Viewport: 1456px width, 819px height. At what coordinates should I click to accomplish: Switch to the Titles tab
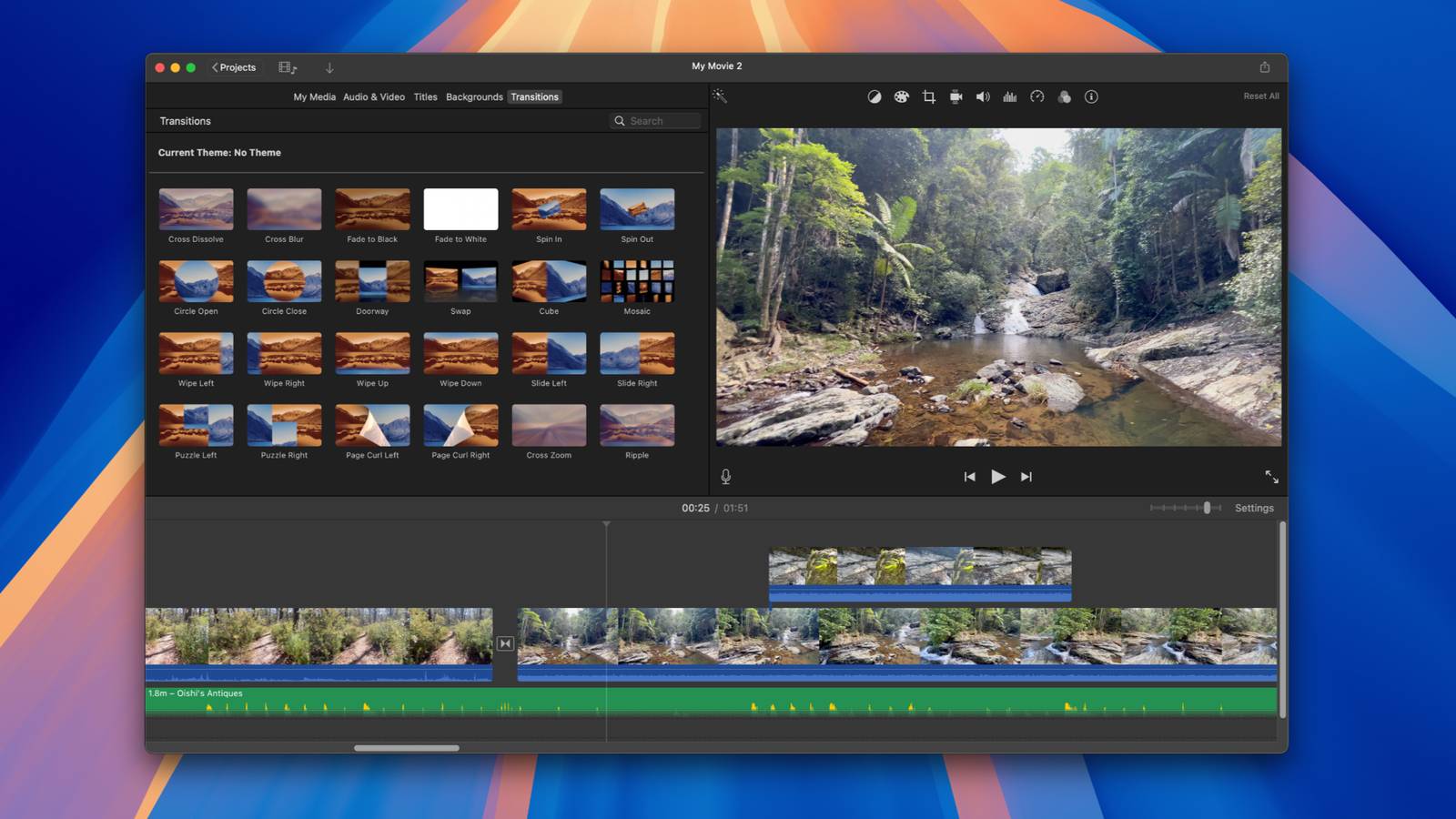(425, 97)
